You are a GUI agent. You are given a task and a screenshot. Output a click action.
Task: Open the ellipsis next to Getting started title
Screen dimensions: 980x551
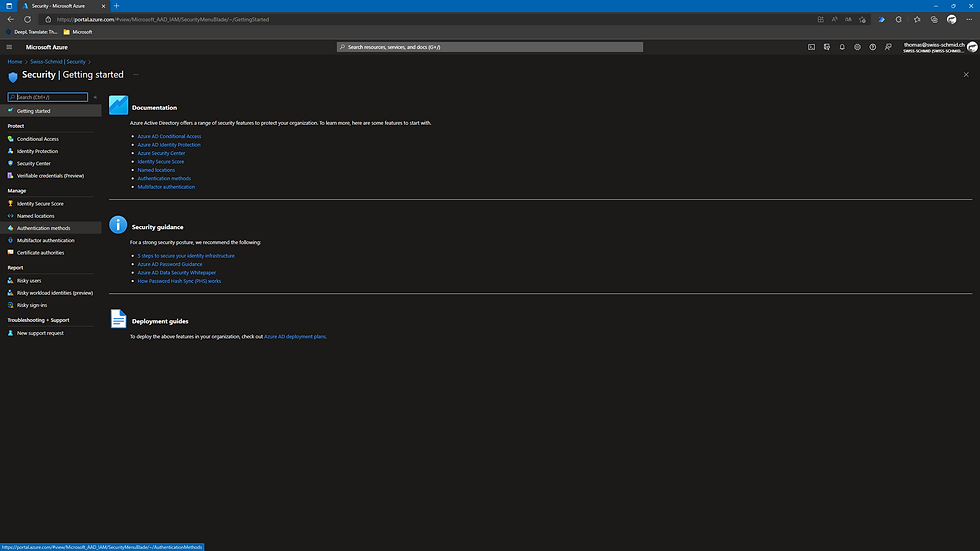coord(136,74)
